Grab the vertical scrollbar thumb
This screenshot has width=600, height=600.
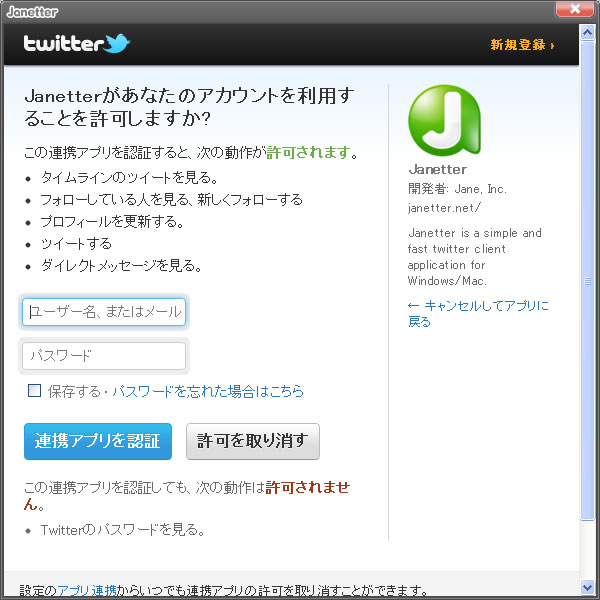587,281
